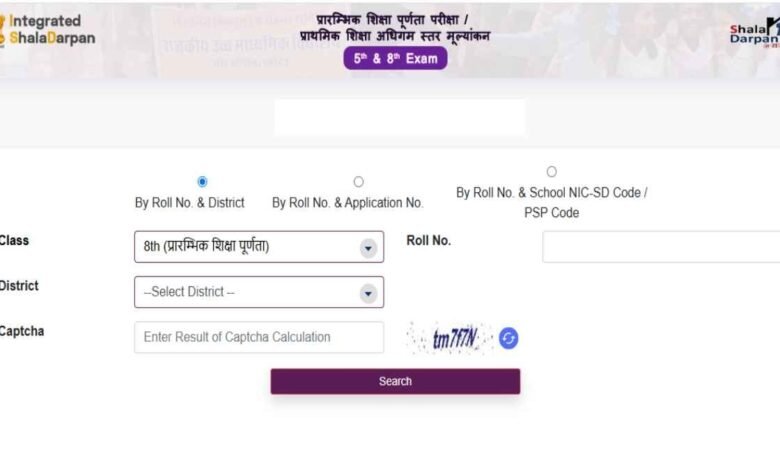Choose By Roll No. & School NIC-SD Code option
Screen dimensions: 780x470
pyautogui.click(x=551, y=172)
